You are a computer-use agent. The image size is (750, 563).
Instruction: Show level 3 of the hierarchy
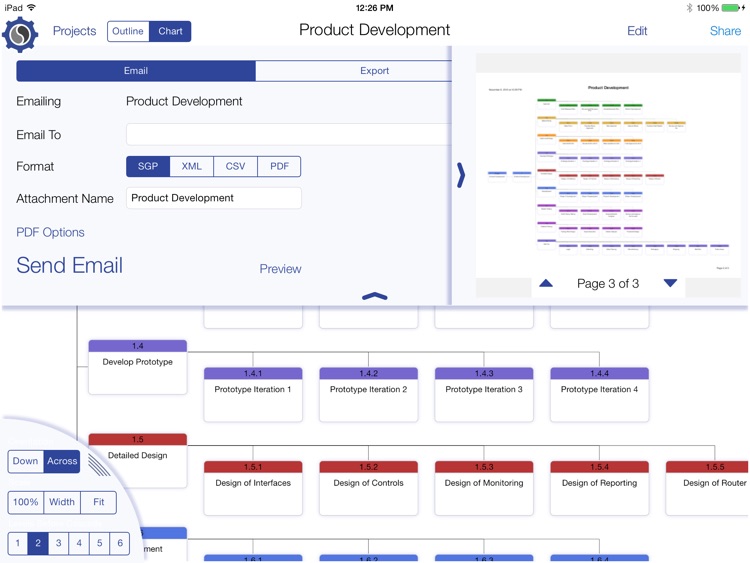(x=58, y=543)
